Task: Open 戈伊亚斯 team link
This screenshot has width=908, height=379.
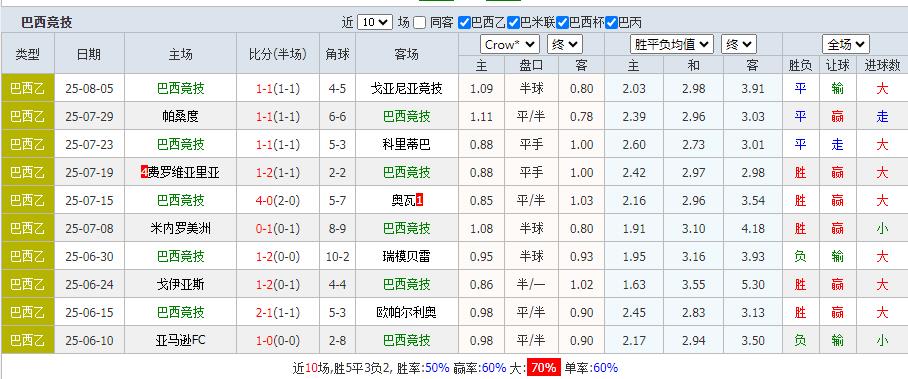Action: coord(181,285)
